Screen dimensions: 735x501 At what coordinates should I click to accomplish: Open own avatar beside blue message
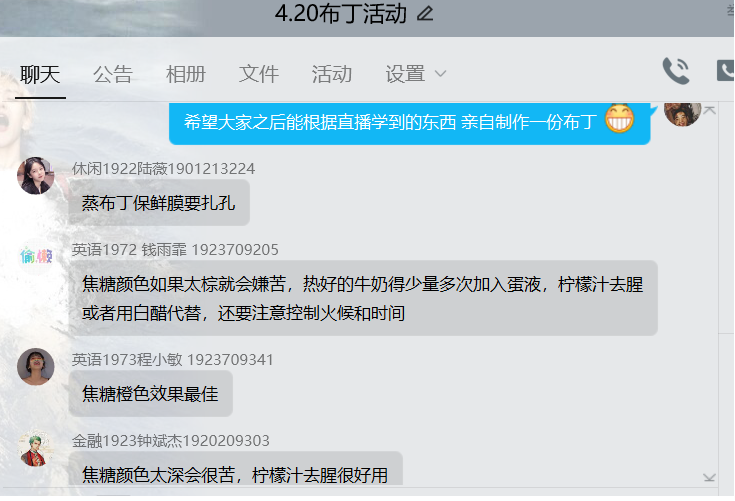pyautogui.click(x=682, y=114)
